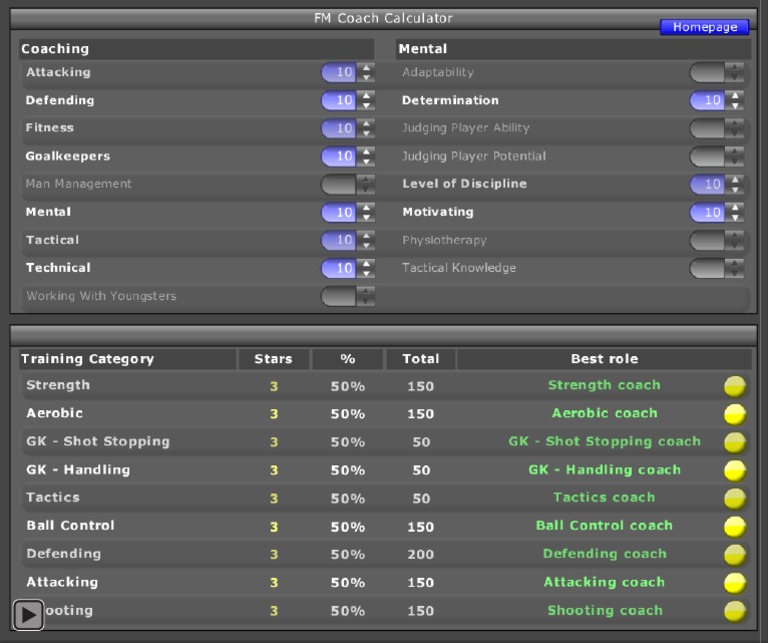The image size is (768, 643).
Task: Click the GK - Handling coach role text
Action: point(604,470)
